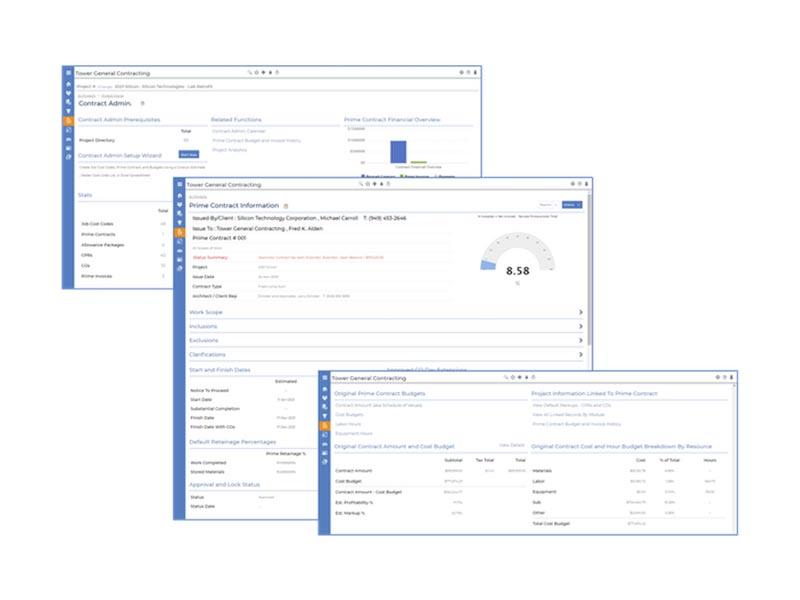Click heart icon in budgets window sidebar
This screenshot has width=800, height=600.
pyautogui.click(x=324, y=397)
